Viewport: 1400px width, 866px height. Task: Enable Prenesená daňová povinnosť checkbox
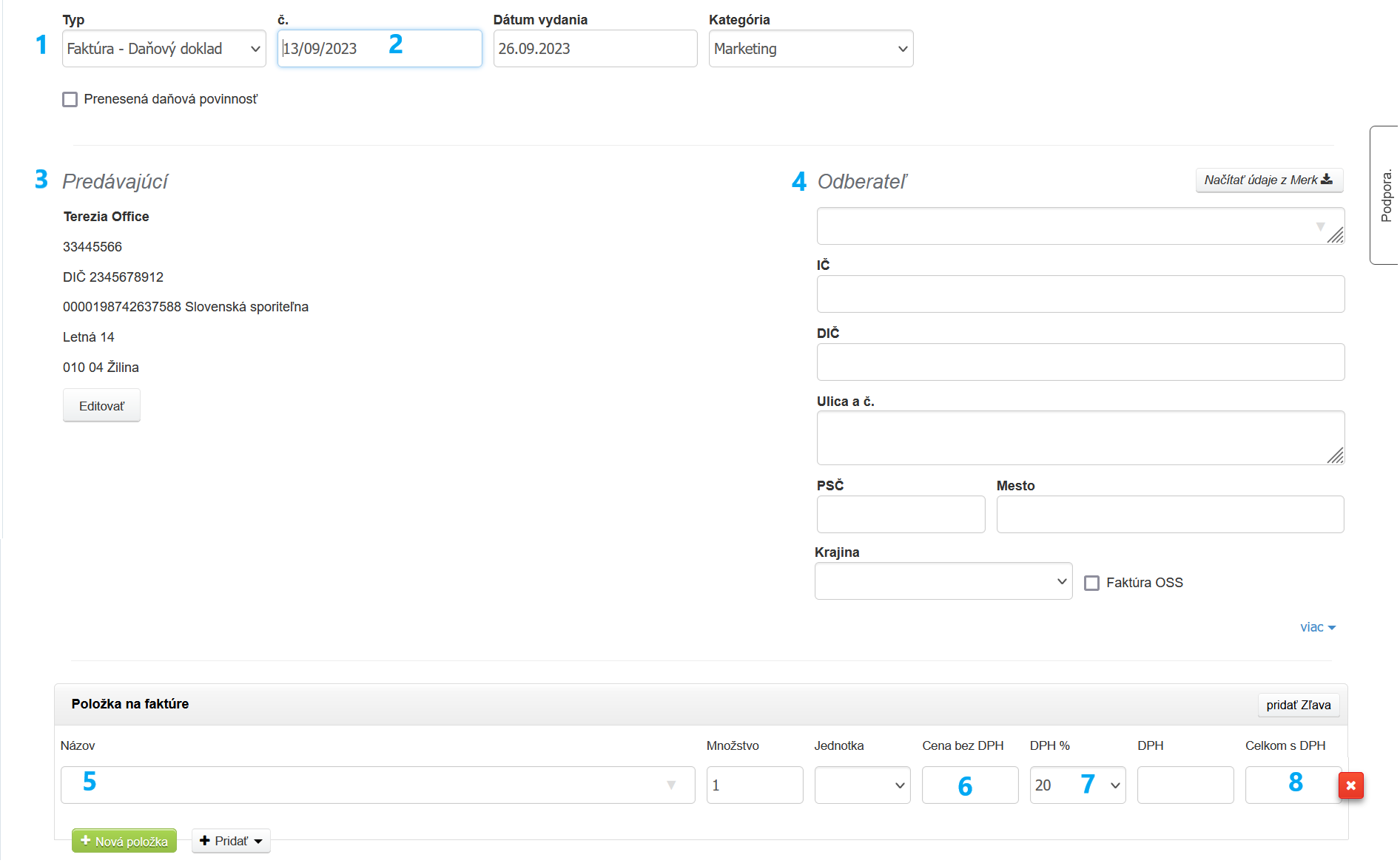(70, 99)
